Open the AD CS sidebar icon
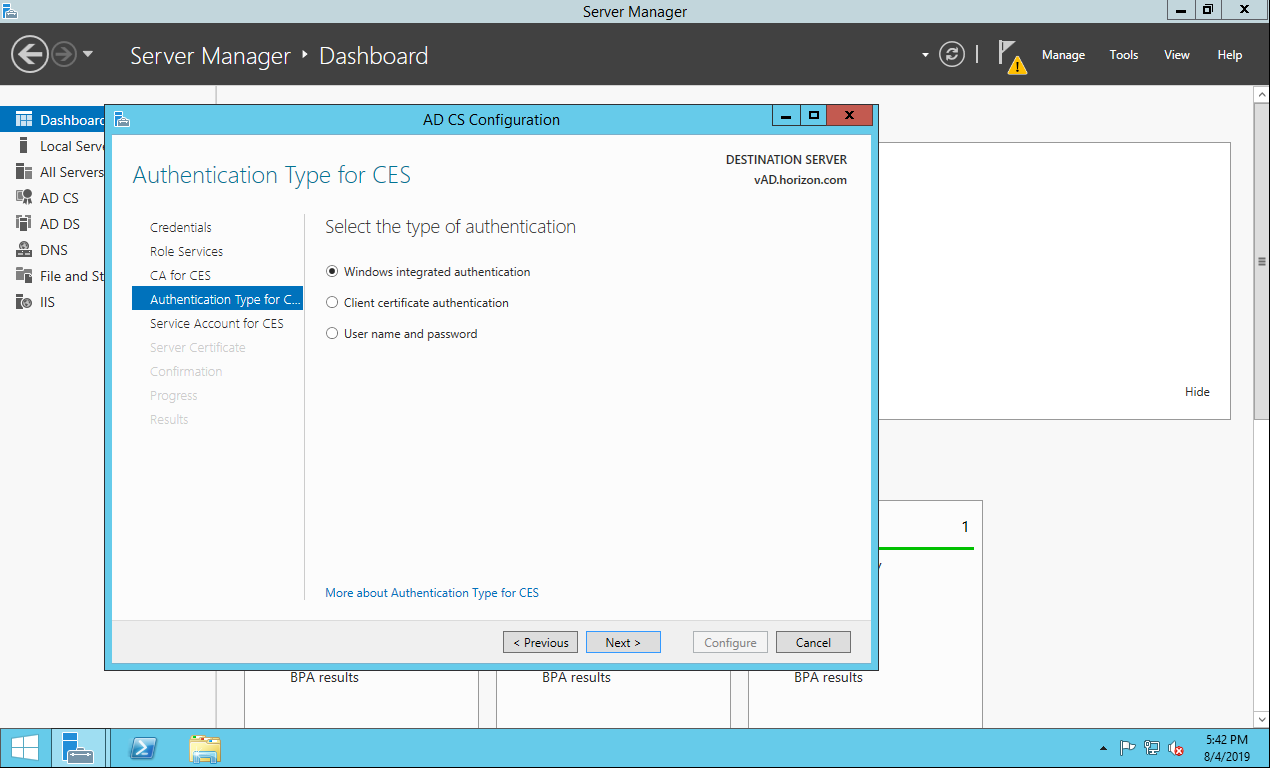The width and height of the screenshot is (1270, 768). (24, 198)
